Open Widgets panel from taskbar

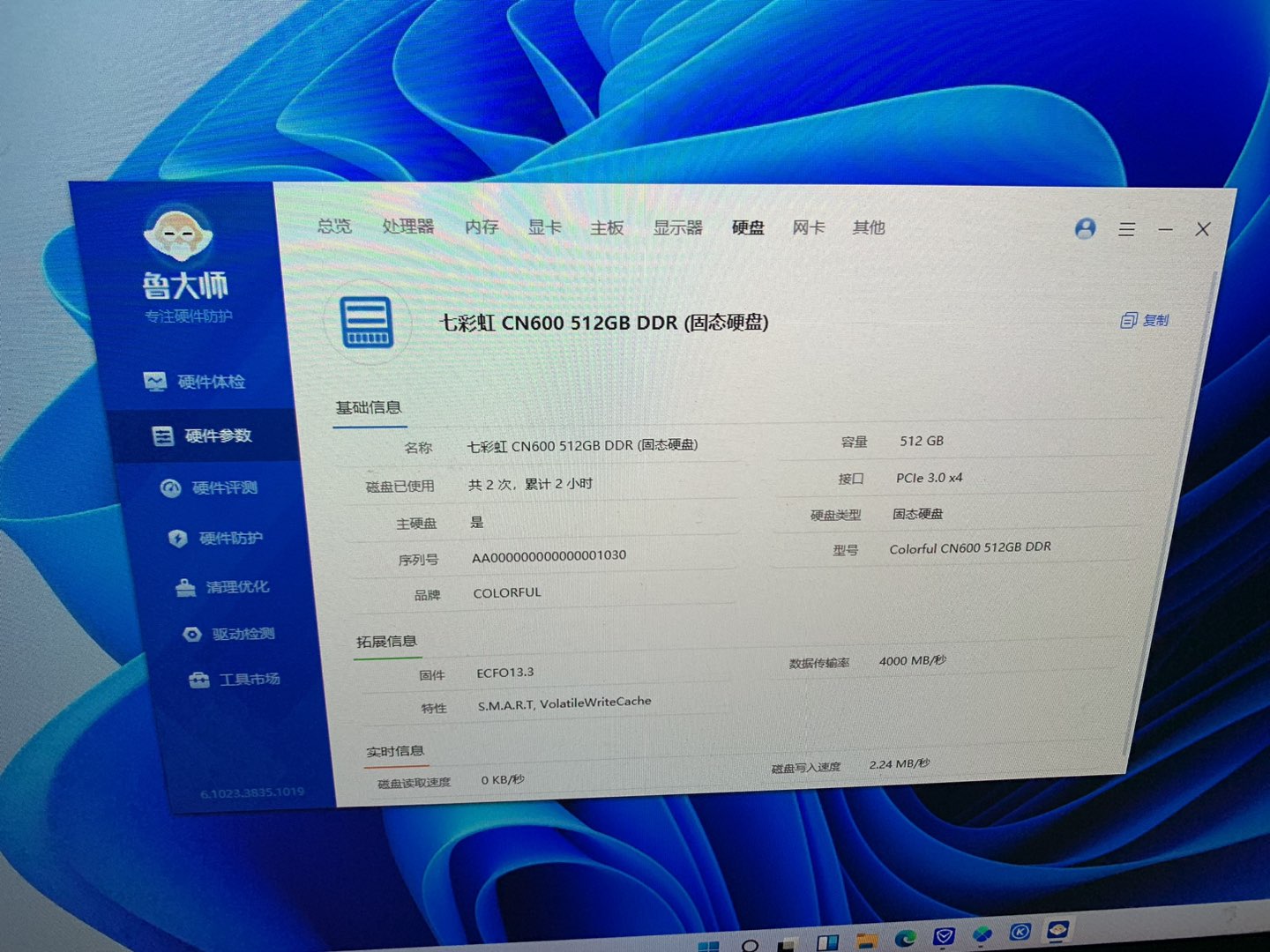coord(827,942)
